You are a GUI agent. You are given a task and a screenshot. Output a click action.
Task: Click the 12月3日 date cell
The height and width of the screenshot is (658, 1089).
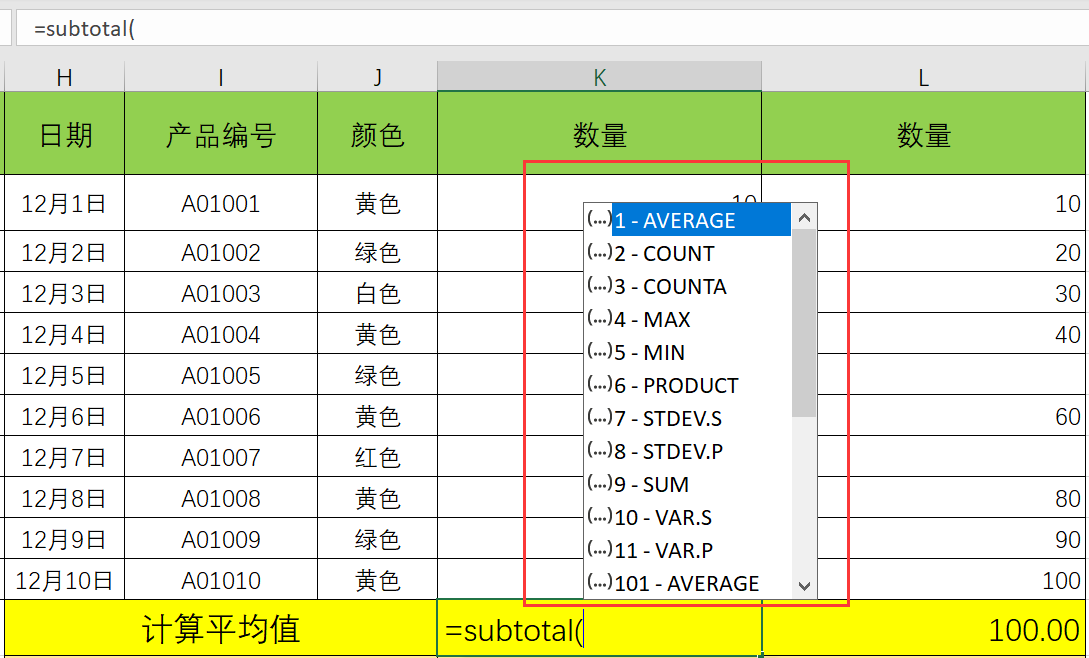tap(65, 293)
